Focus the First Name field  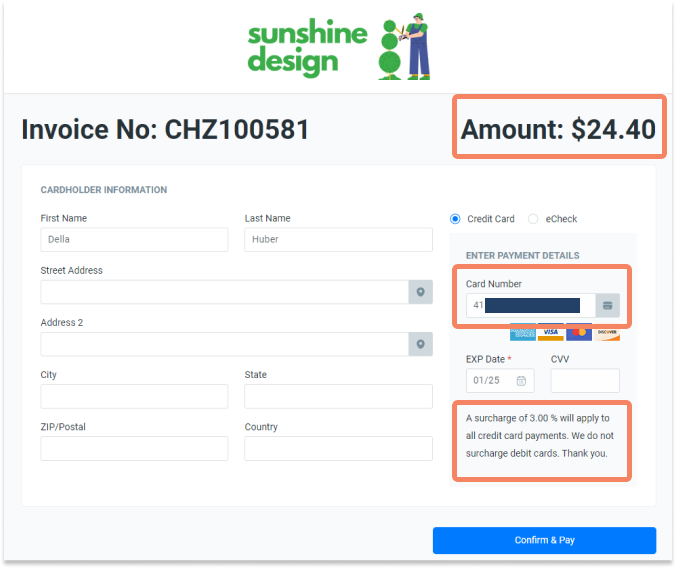(134, 240)
